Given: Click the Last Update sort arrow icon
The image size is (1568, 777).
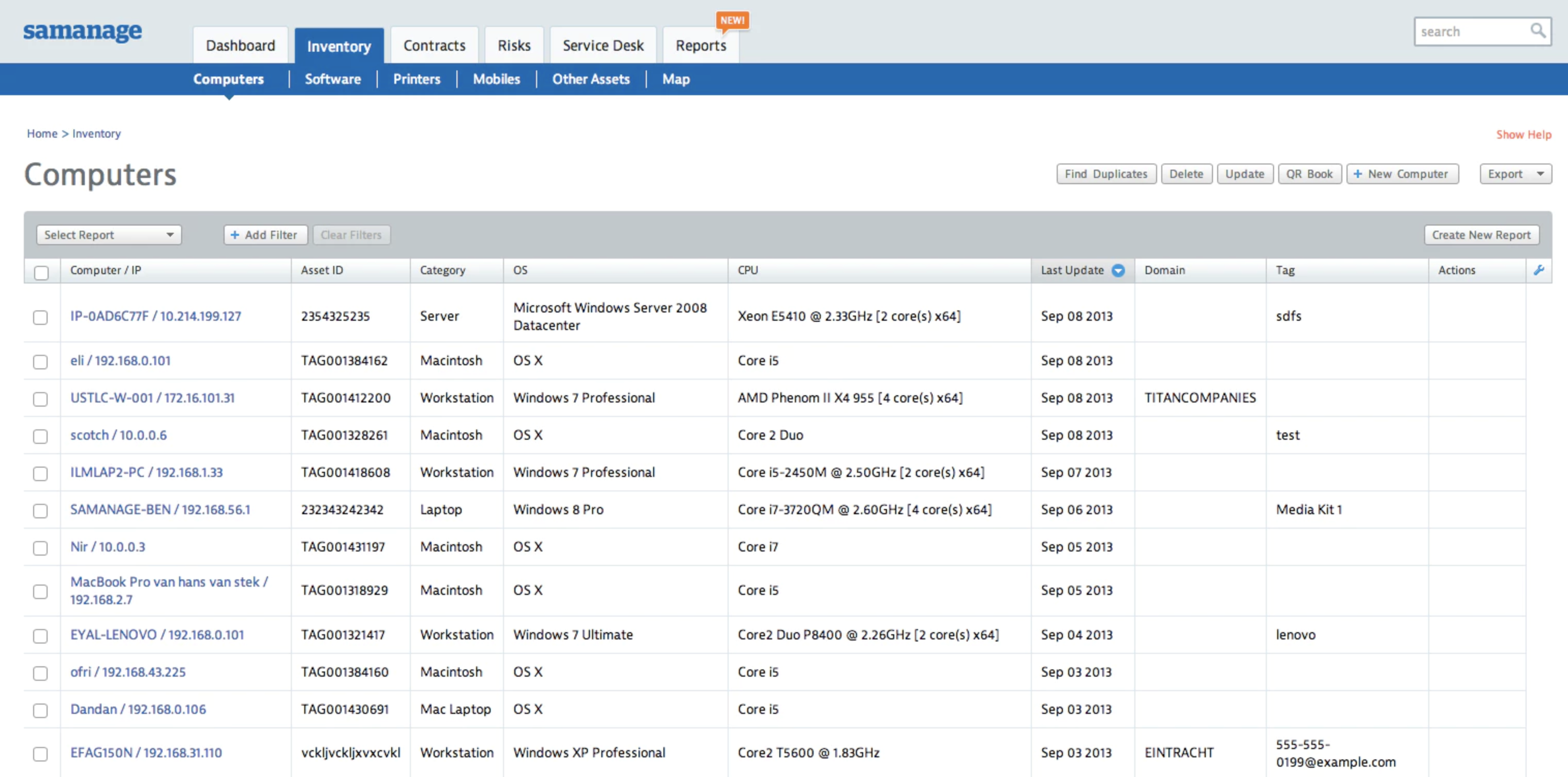Looking at the screenshot, I should click(x=1118, y=271).
